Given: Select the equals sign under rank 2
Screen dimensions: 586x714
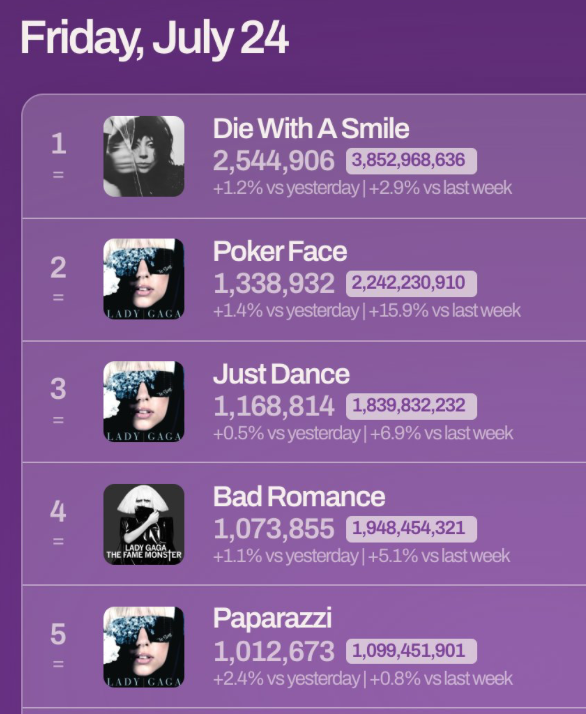Looking at the screenshot, I should [58, 297].
